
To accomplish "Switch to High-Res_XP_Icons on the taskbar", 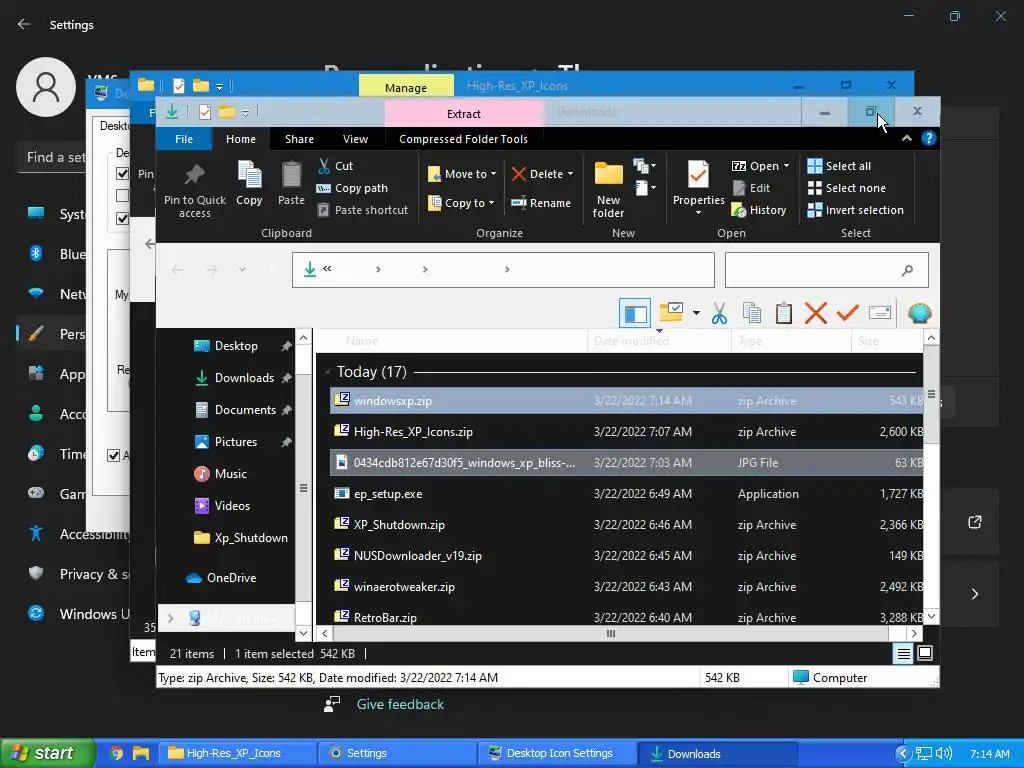I will click(238, 754).
